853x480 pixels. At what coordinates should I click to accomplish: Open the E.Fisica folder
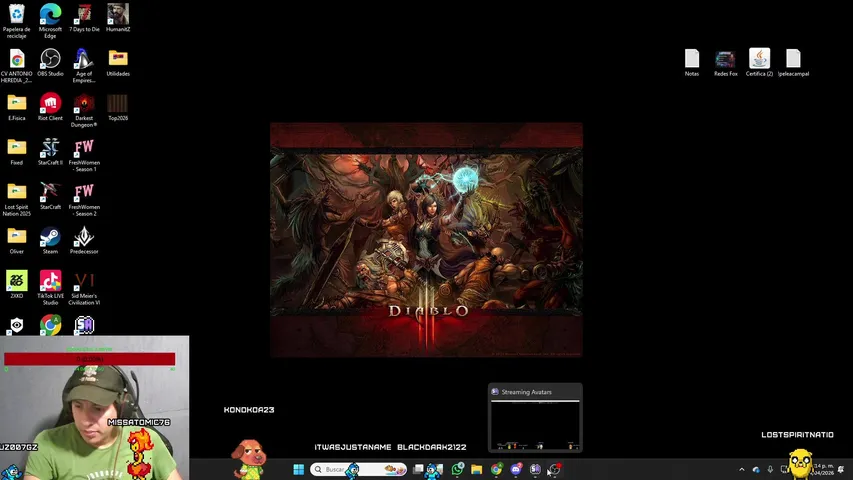17,107
